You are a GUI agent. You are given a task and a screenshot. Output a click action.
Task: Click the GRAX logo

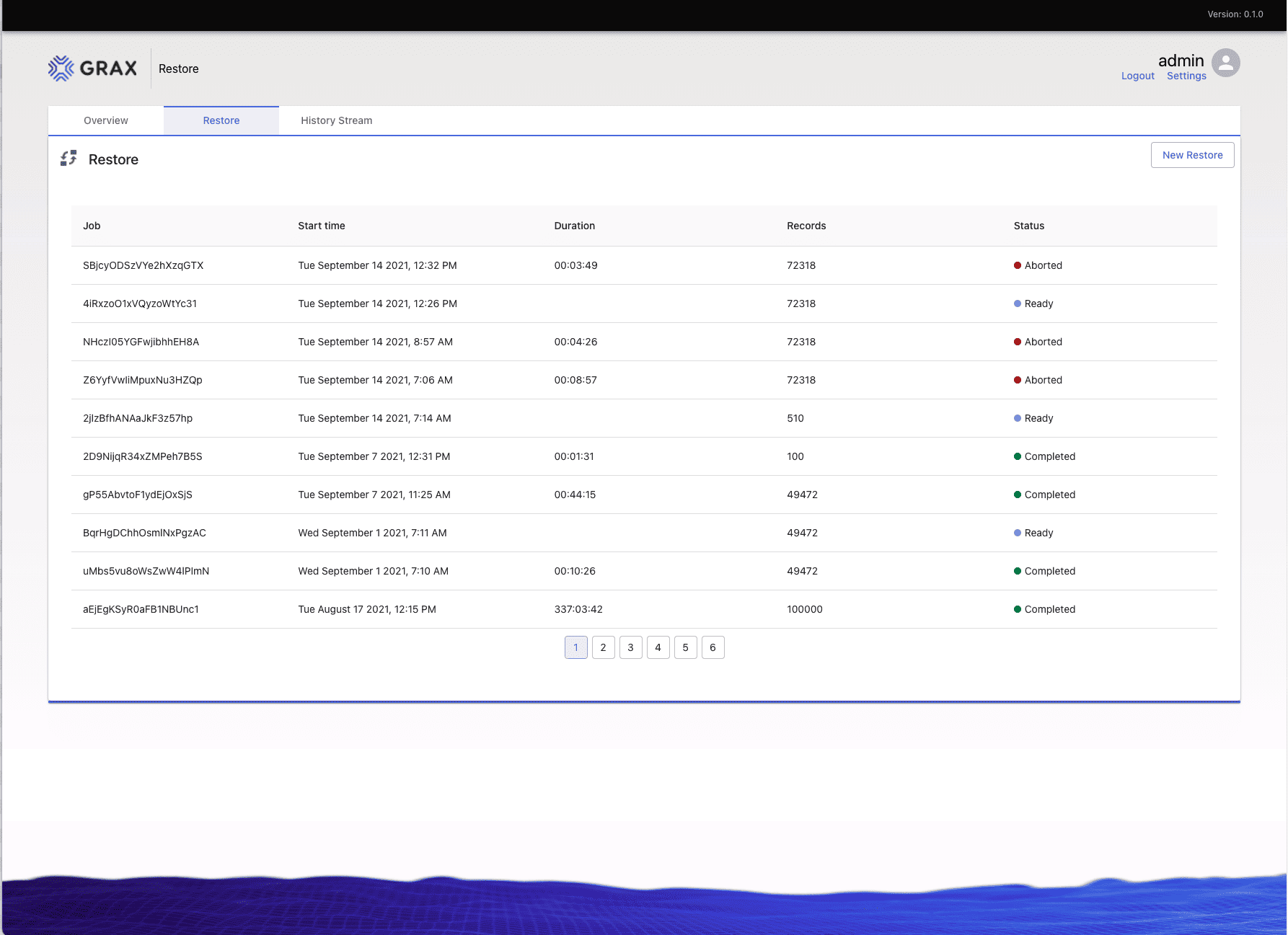pos(92,68)
